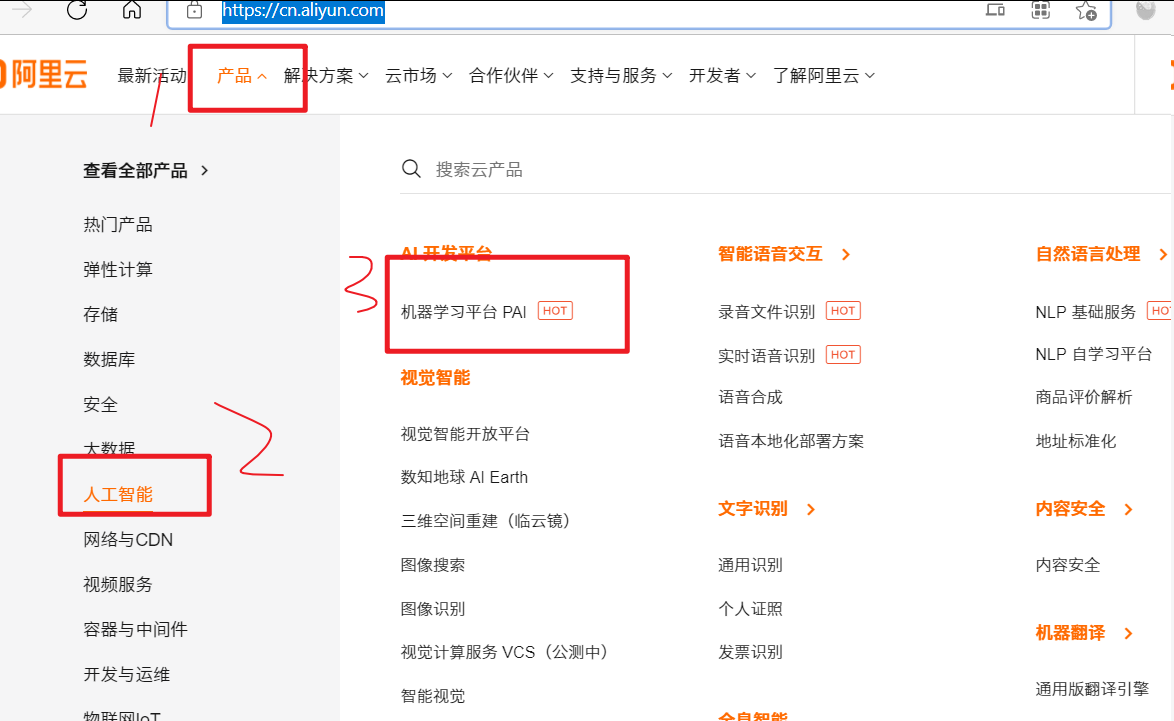The height and width of the screenshot is (721, 1174).
Task: Open 机器学习平台 PAI product
Action: pos(463,312)
